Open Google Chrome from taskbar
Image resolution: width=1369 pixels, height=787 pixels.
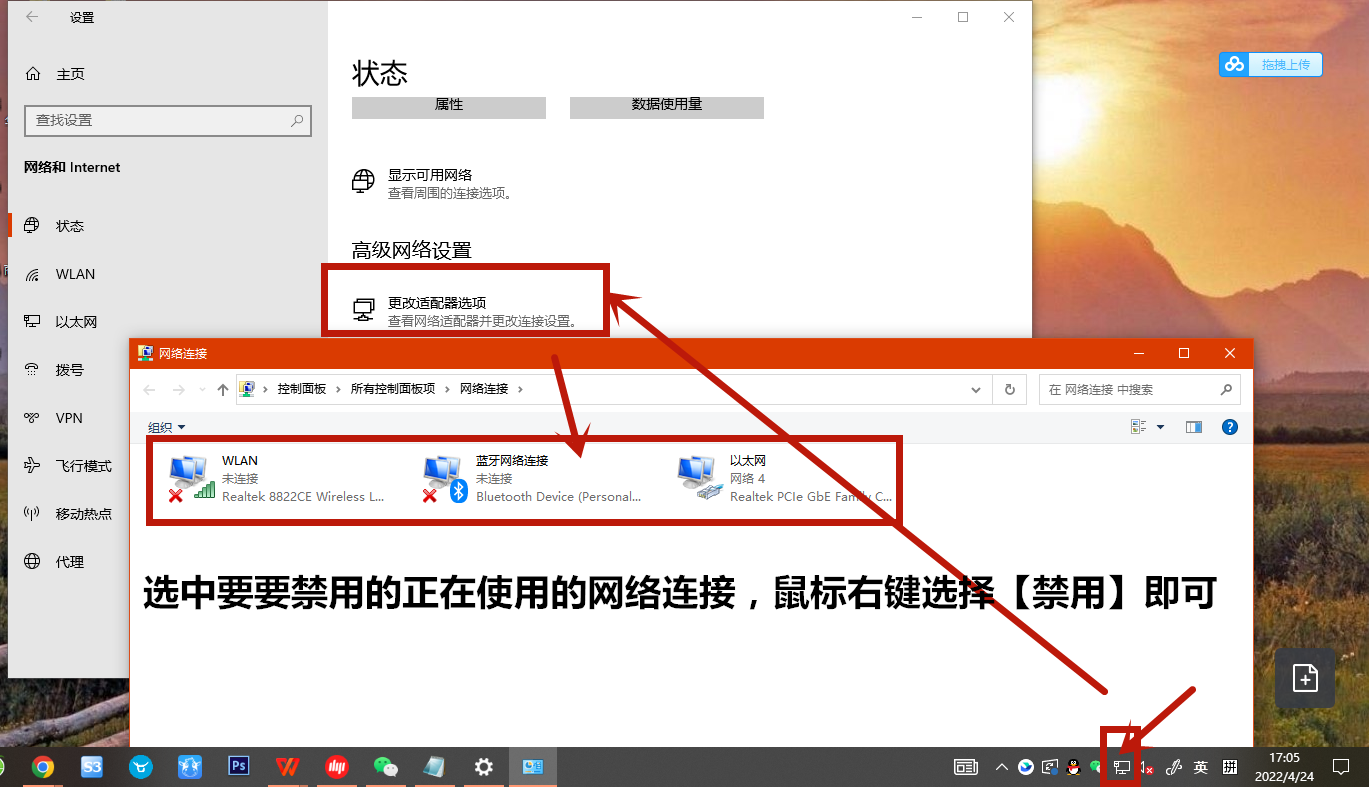pos(42,767)
